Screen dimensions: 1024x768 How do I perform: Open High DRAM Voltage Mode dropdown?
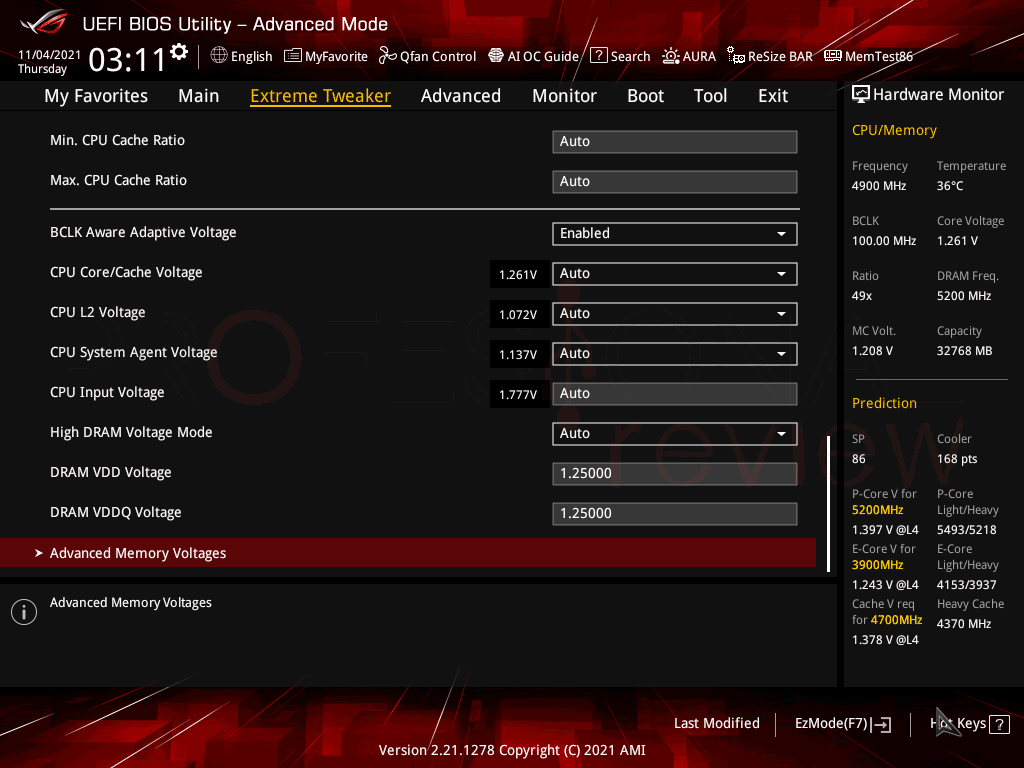(675, 434)
